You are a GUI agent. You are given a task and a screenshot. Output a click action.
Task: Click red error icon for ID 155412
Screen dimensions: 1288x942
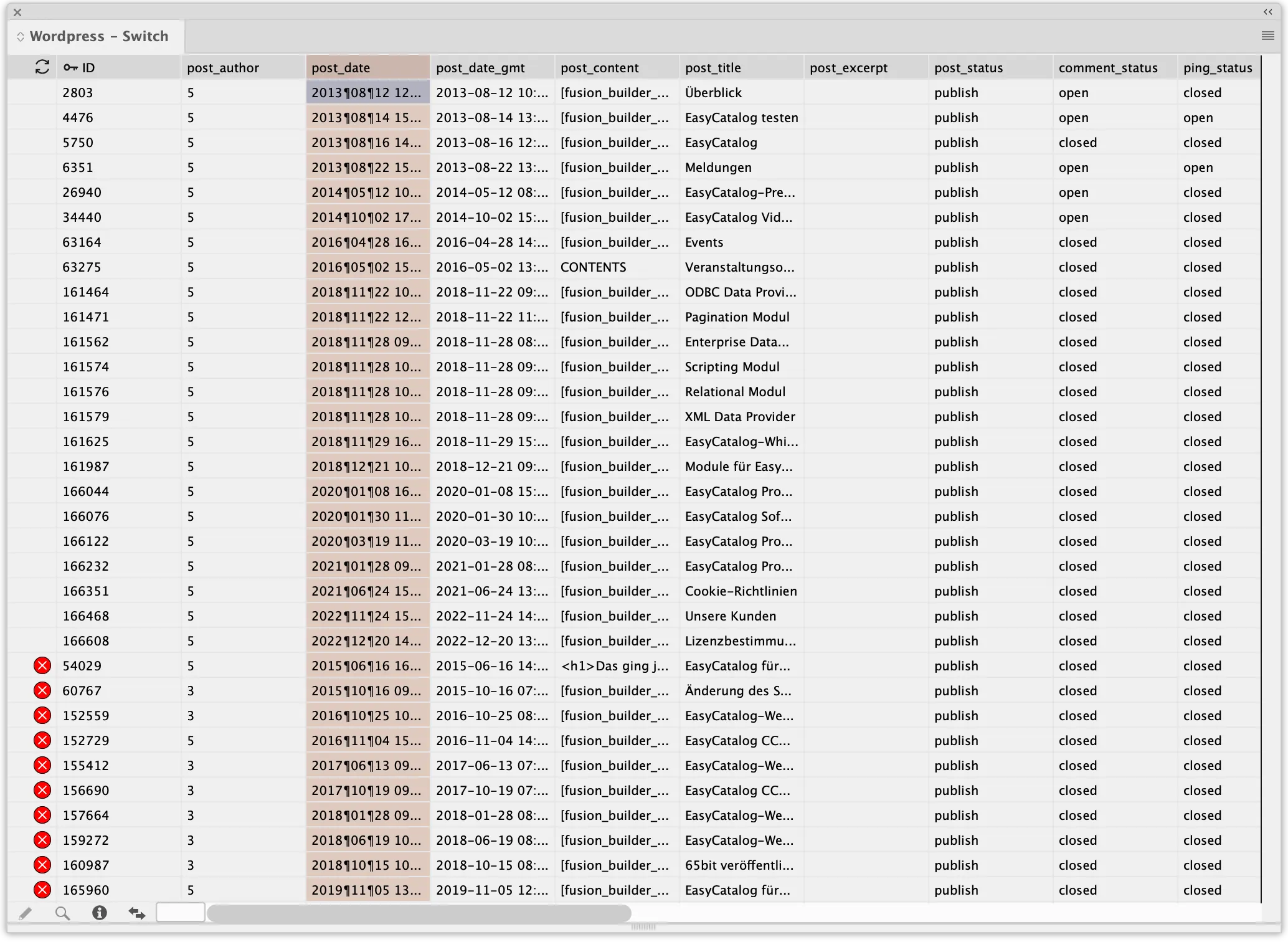pyautogui.click(x=42, y=765)
